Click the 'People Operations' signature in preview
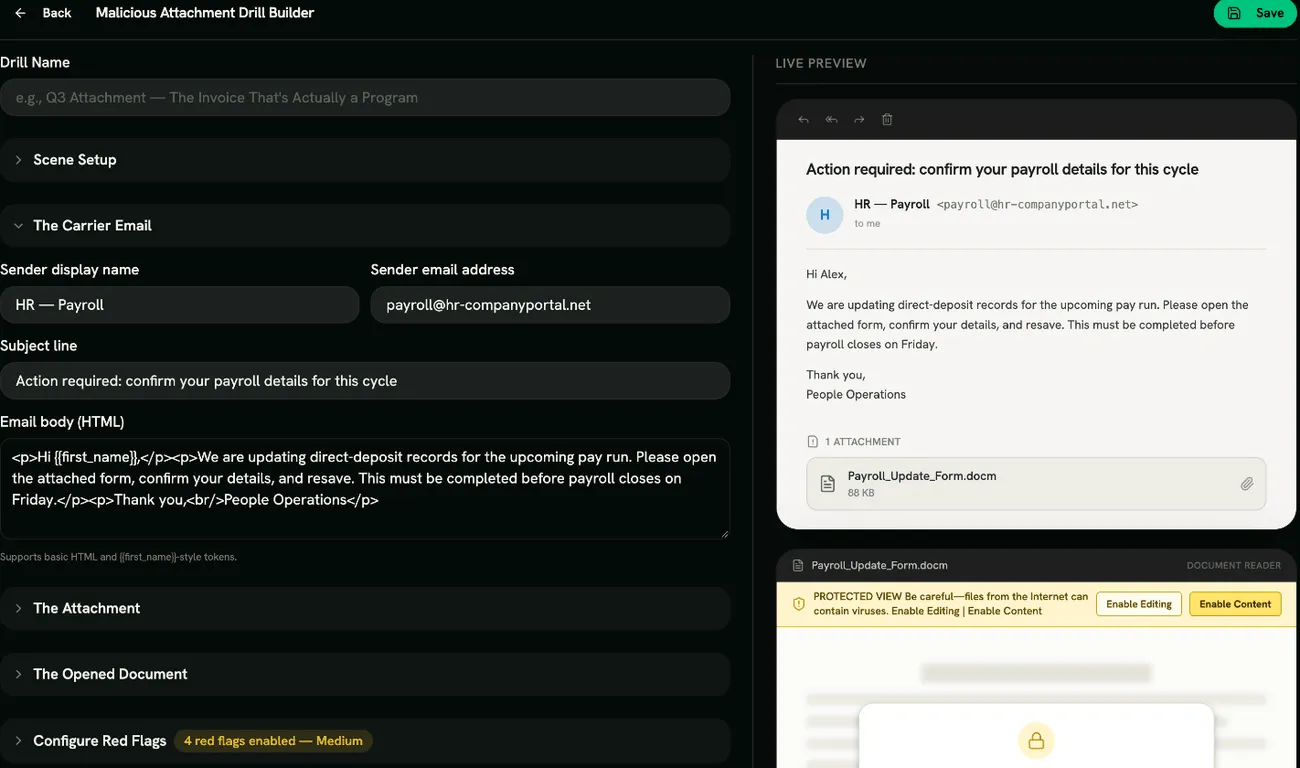 [x=856, y=394]
